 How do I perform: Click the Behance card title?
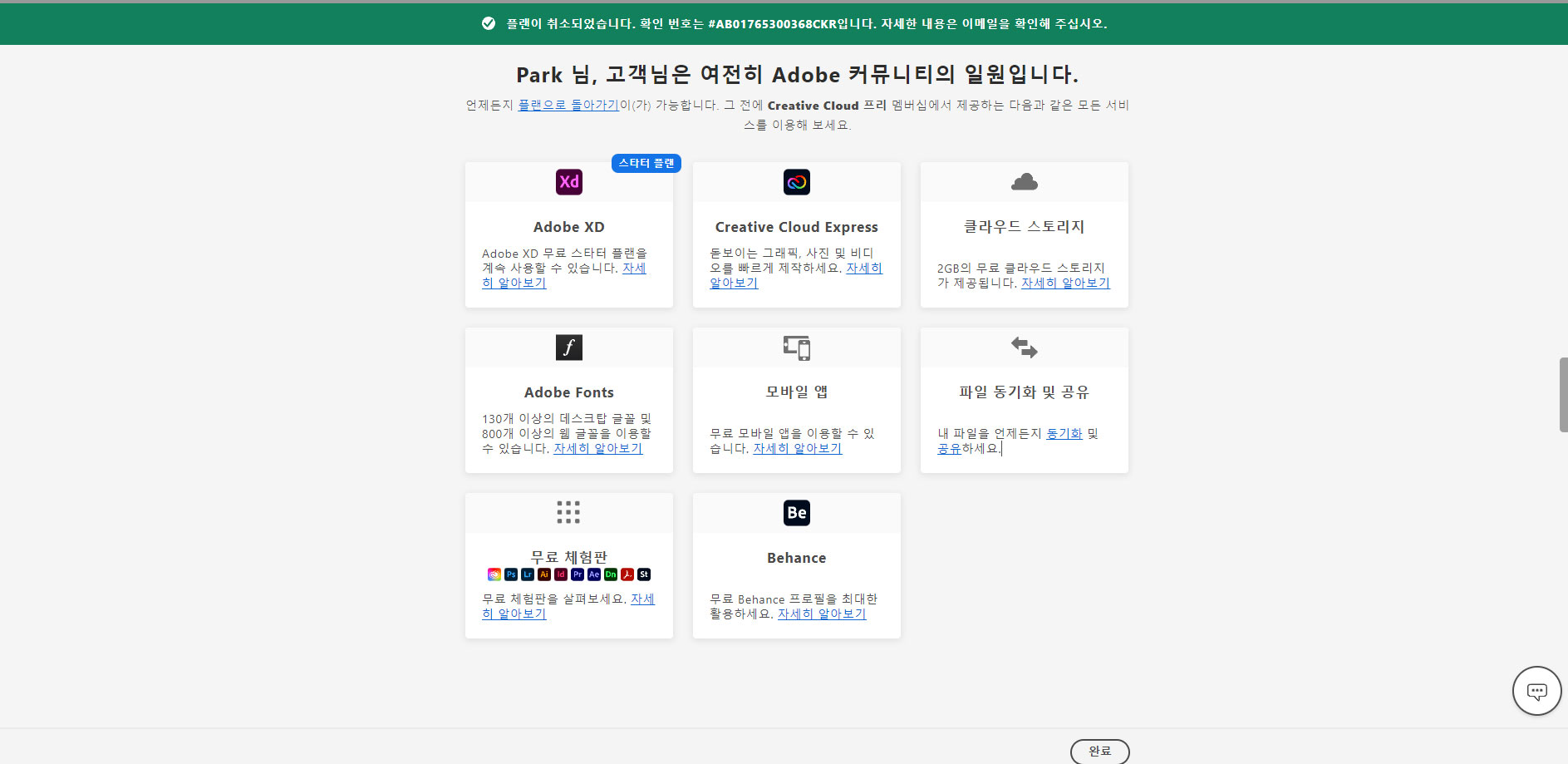coord(797,558)
